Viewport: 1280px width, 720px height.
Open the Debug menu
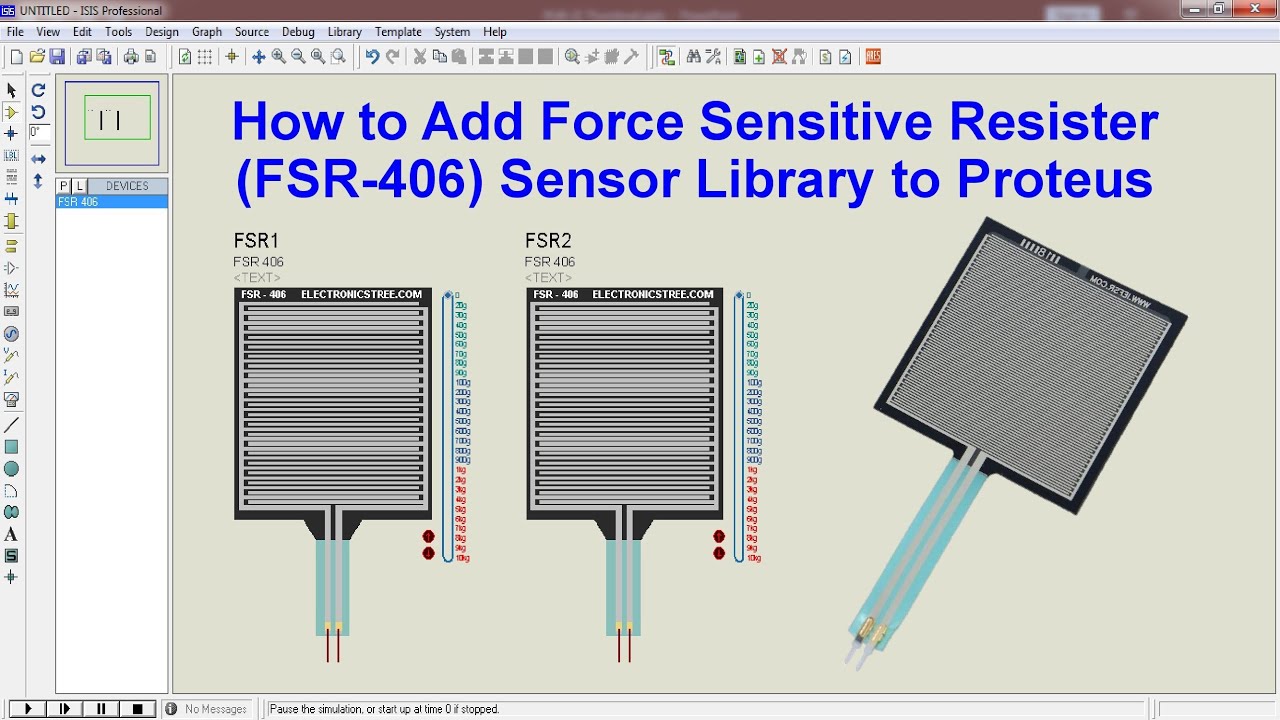tap(298, 32)
